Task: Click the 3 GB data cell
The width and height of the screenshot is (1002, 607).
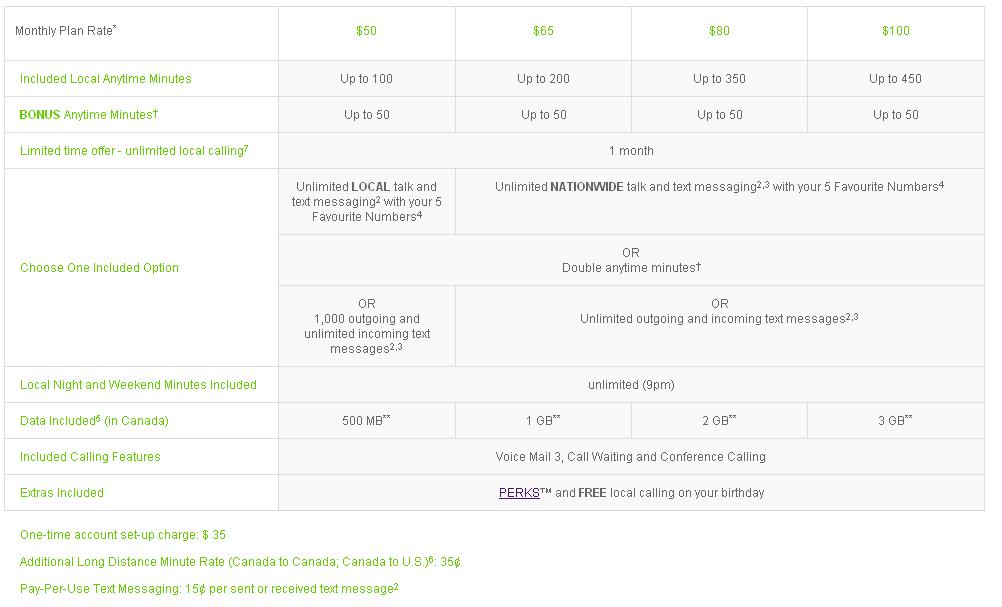Action: click(x=895, y=421)
